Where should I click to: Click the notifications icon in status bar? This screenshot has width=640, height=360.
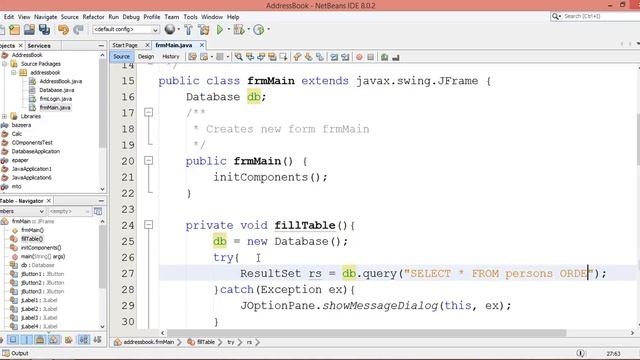(580, 353)
